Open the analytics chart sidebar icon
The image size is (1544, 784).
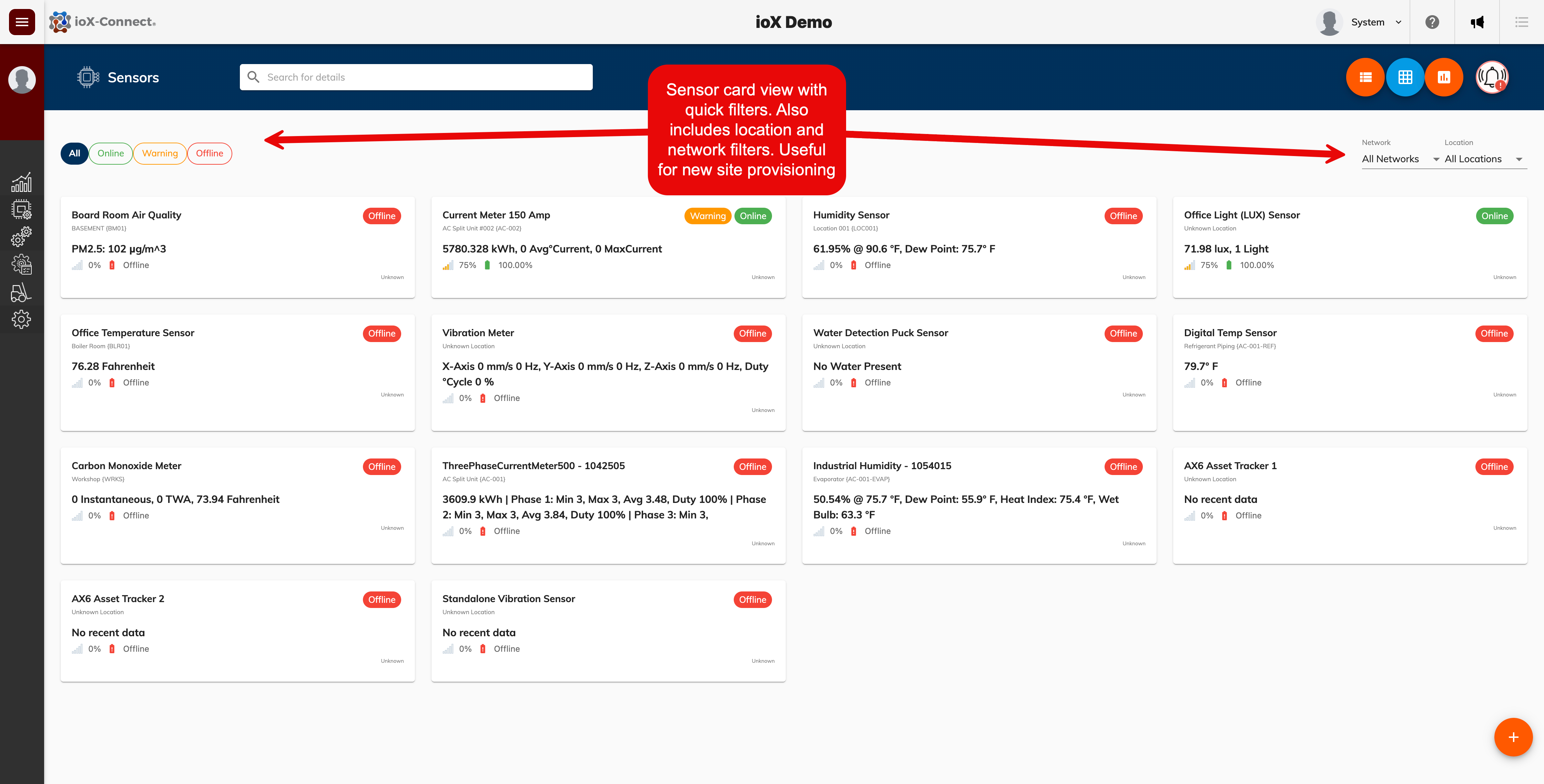22,182
